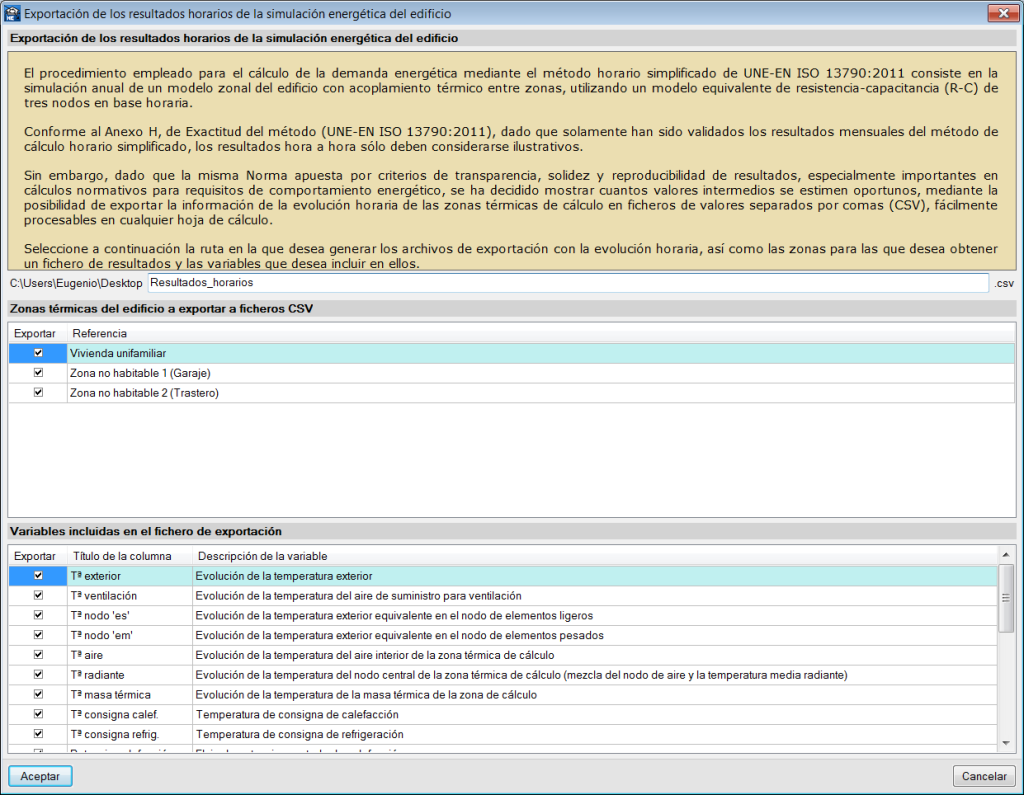Click description about nodo de elementos ligeros
The image size is (1024, 795).
595,615
